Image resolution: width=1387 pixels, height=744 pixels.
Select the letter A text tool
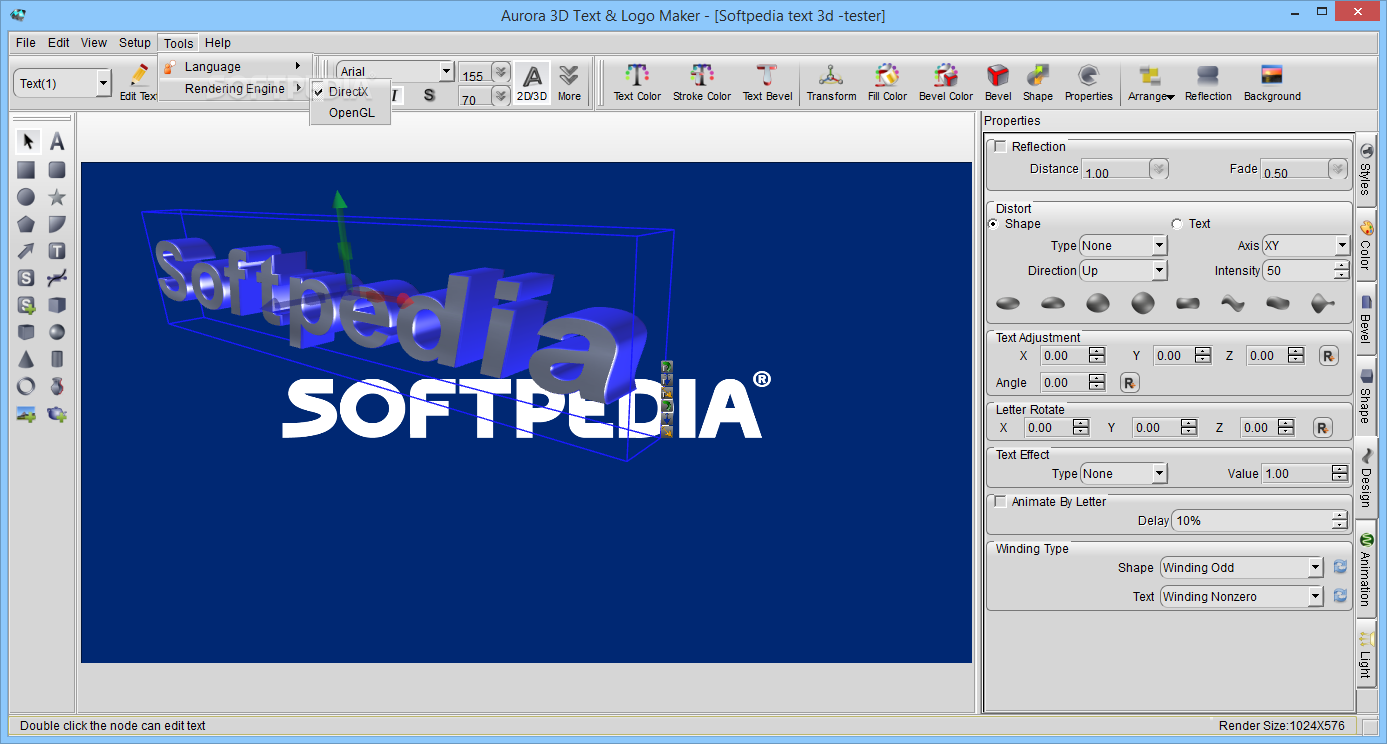(58, 142)
